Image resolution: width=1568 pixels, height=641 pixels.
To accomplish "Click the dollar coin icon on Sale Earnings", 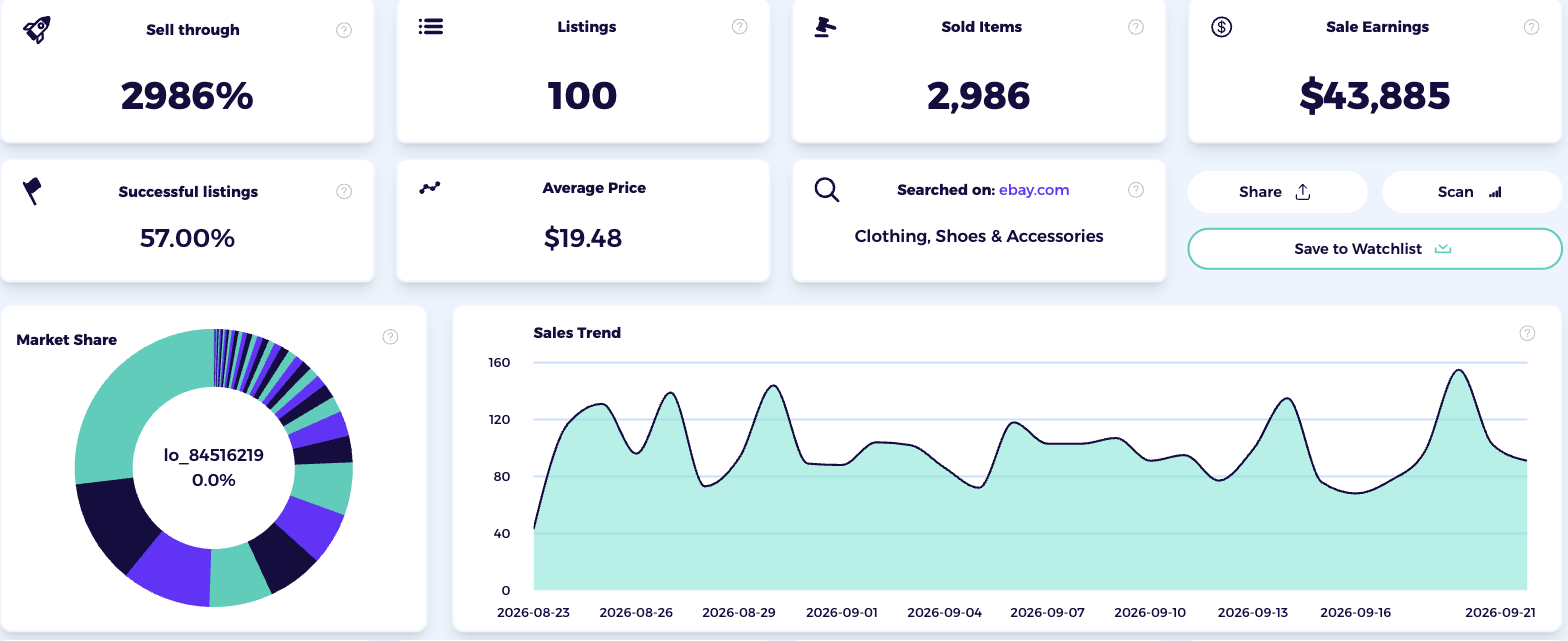I will (x=1221, y=27).
